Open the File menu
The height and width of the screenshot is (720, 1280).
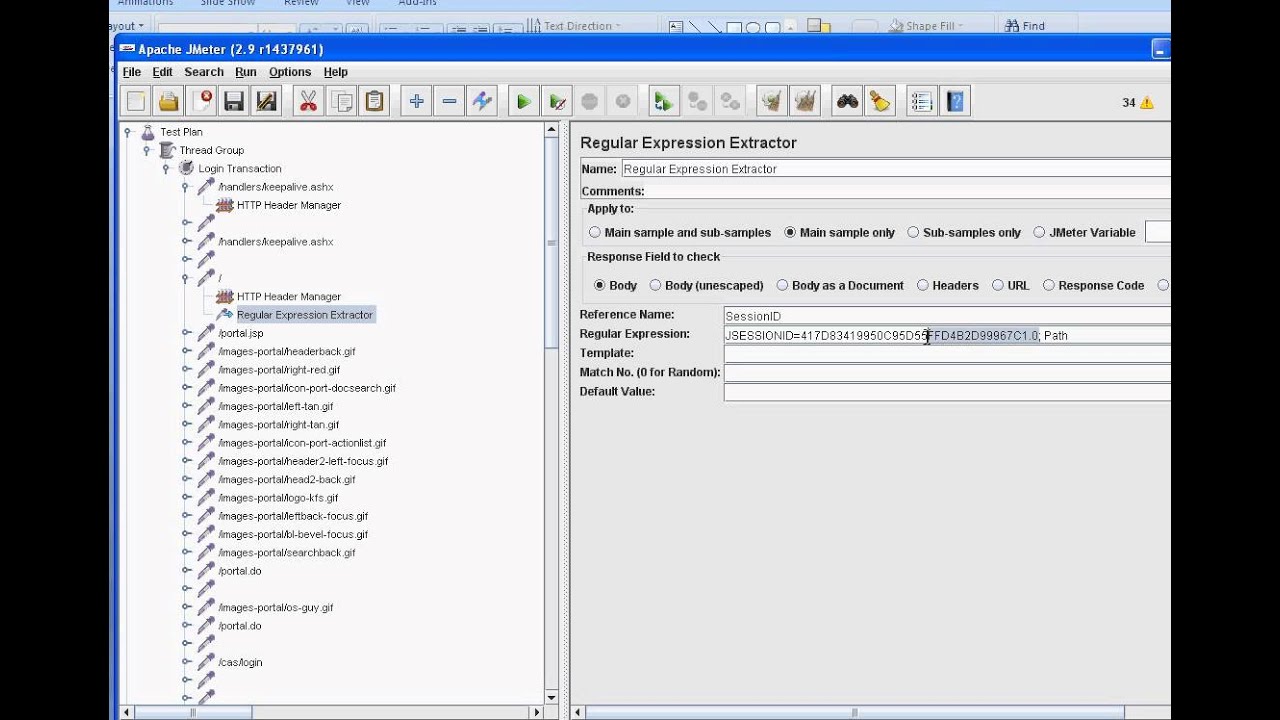click(132, 72)
